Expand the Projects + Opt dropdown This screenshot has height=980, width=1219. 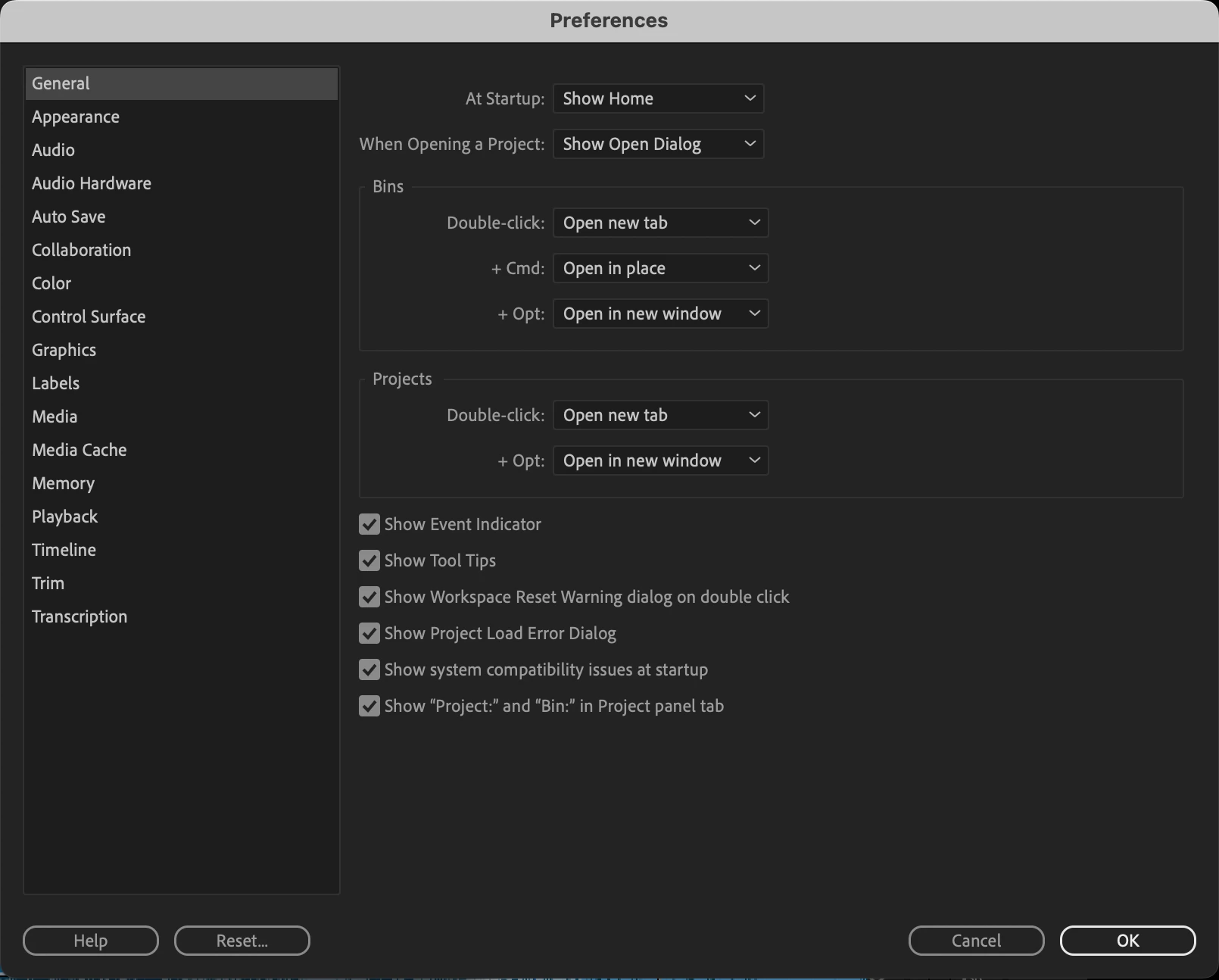pyautogui.click(x=661, y=460)
